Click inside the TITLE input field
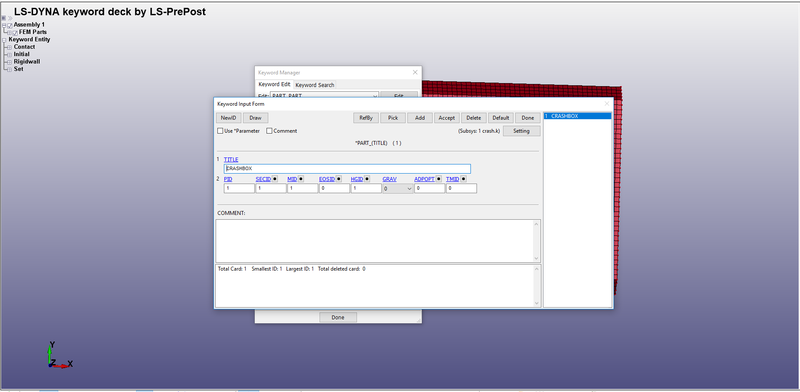This screenshot has height=392, width=800. pyautogui.click(x=347, y=168)
